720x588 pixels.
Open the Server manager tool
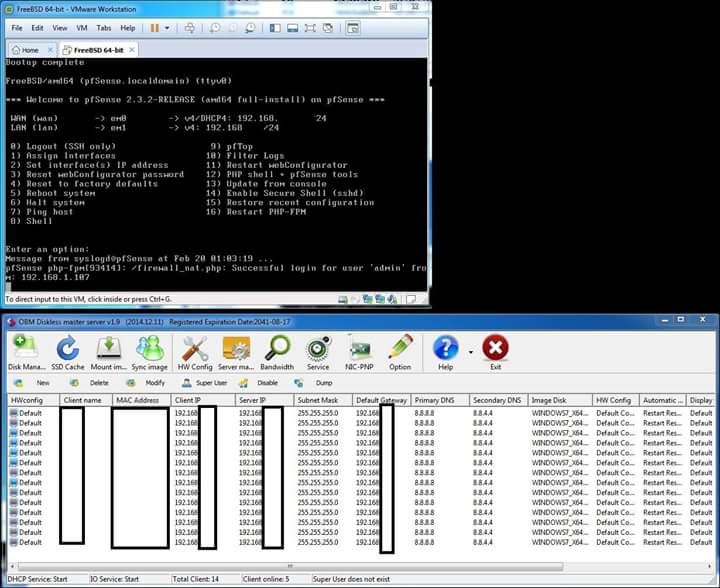click(x=236, y=353)
